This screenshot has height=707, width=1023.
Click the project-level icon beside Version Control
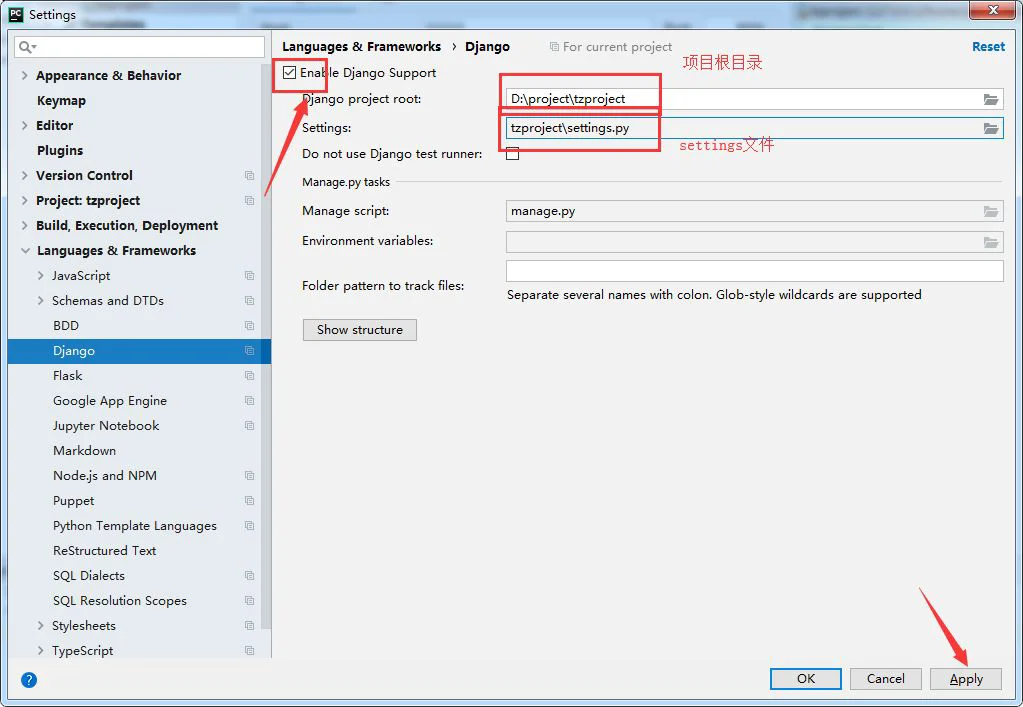pyautogui.click(x=249, y=175)
